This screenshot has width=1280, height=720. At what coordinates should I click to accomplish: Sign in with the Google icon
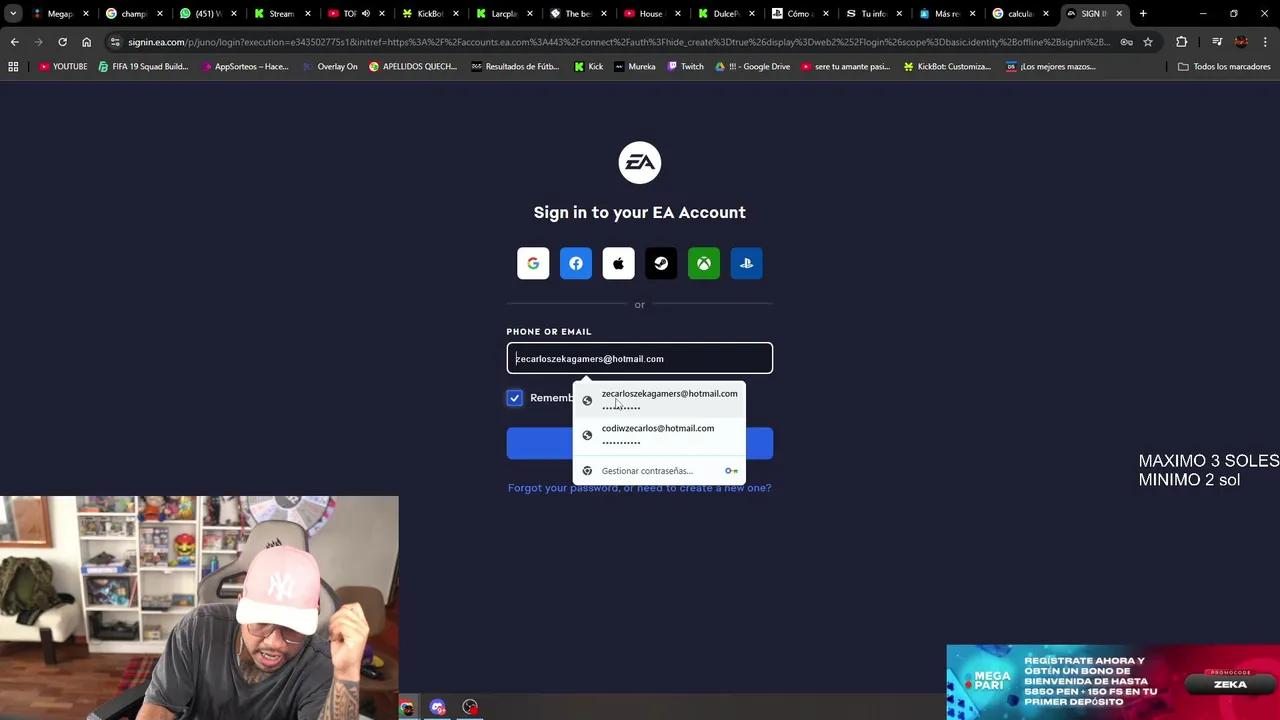coord(533,263)
